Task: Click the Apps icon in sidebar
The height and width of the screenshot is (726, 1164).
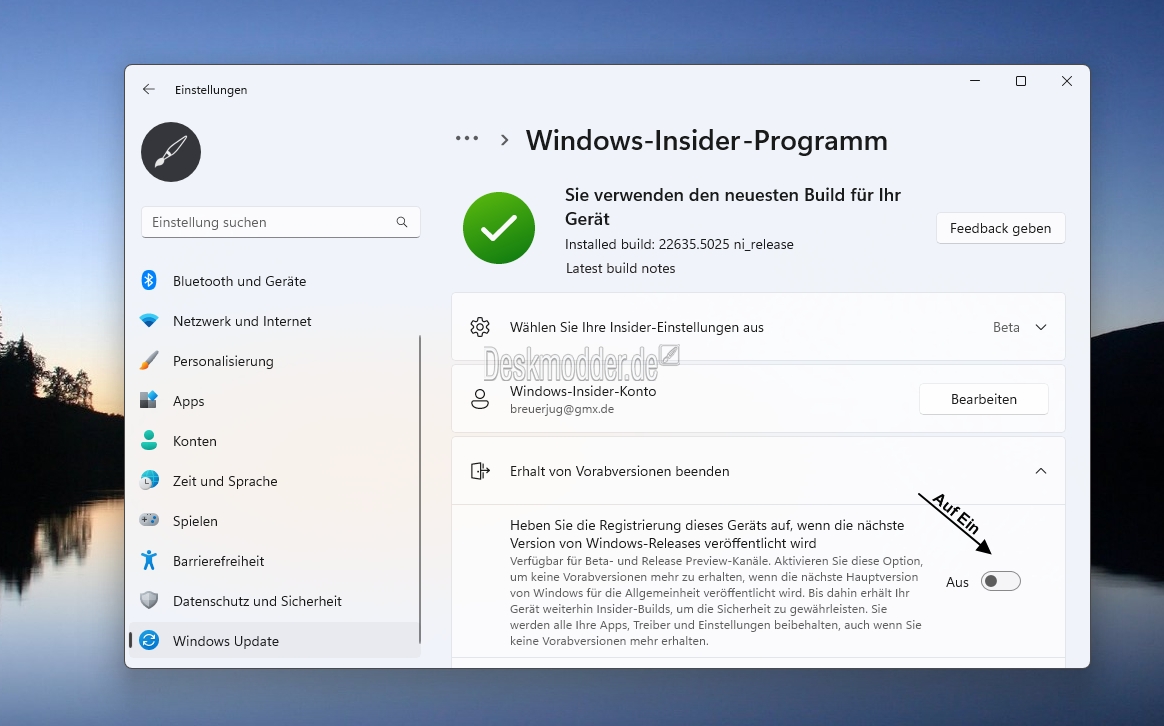Action: coord(149,401)
